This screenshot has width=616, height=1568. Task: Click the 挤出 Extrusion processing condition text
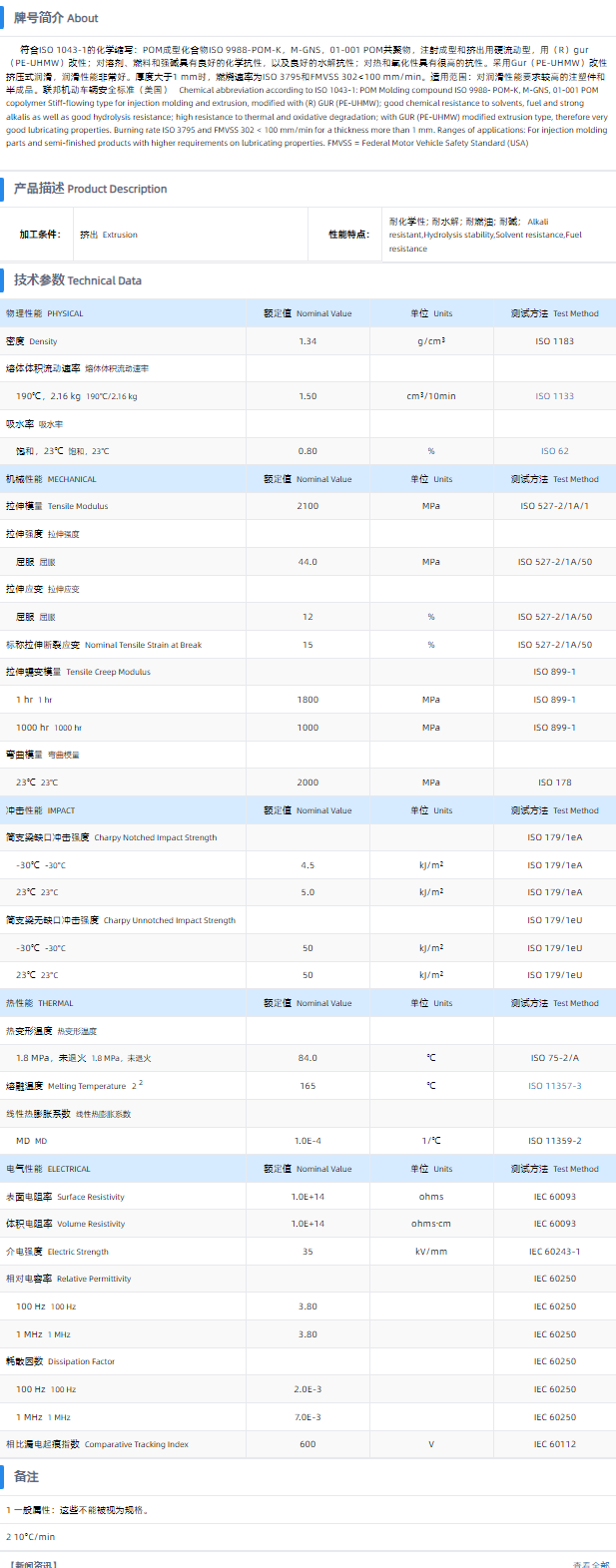pyautogui.click(x=109, y=235)
